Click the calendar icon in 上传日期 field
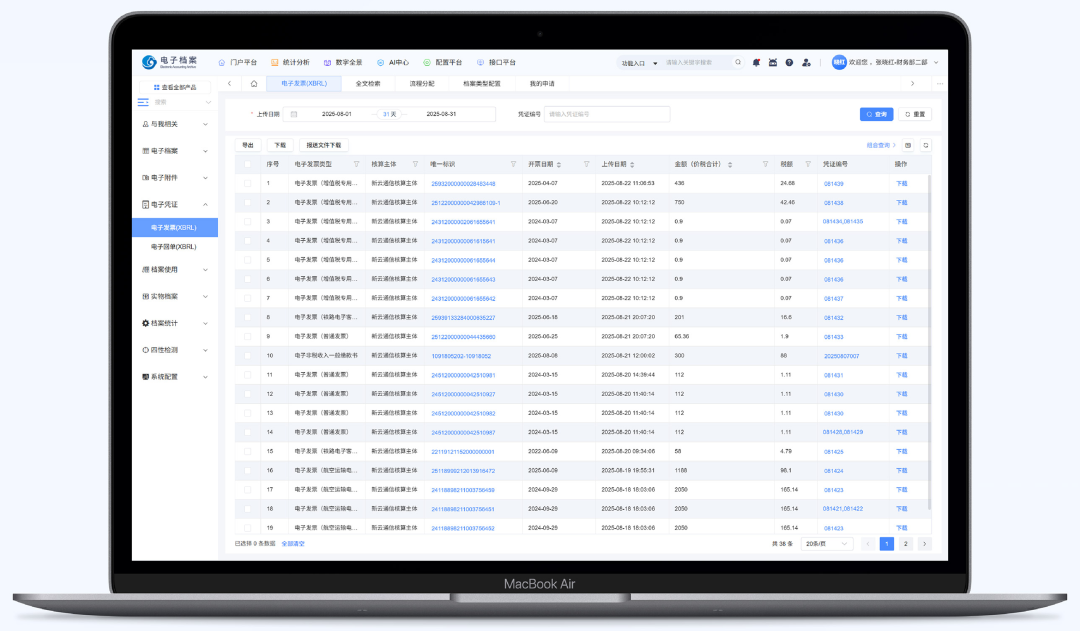Image resolution: width=1080 pixels, height=631 pixels. coord(294,114)
